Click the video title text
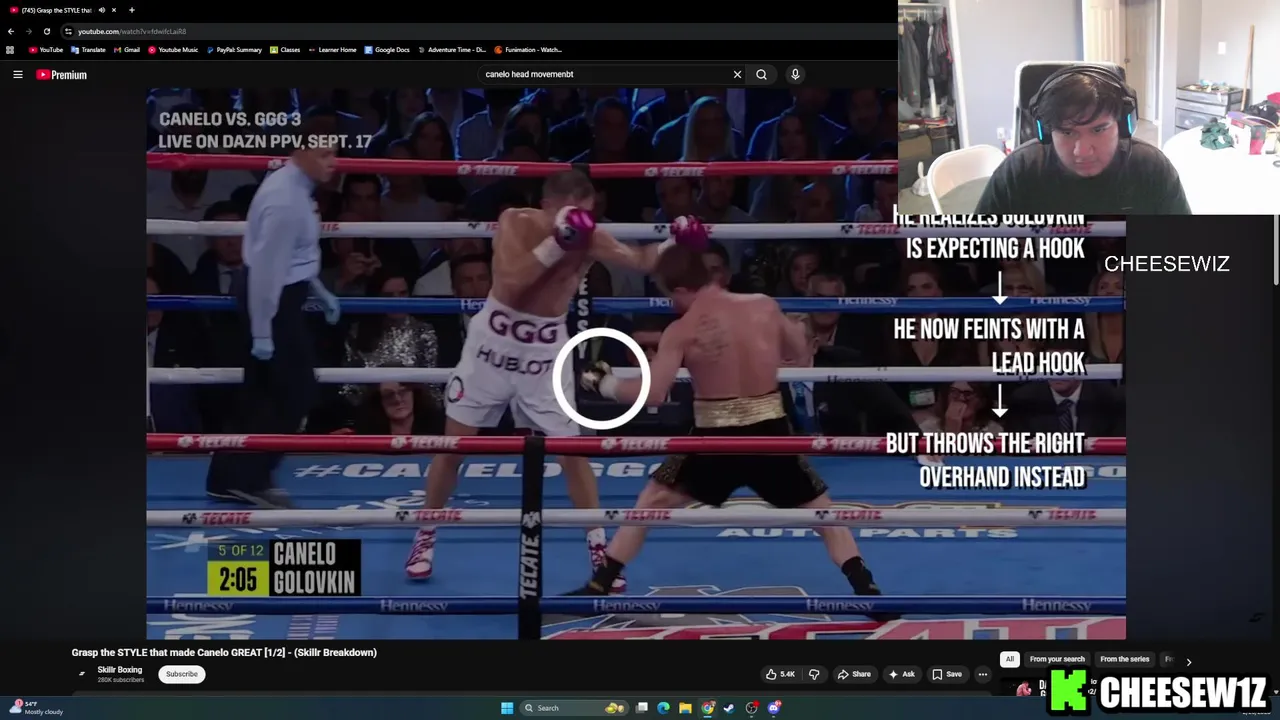The width and height of the screenshot is (1280, 720). 224,652
